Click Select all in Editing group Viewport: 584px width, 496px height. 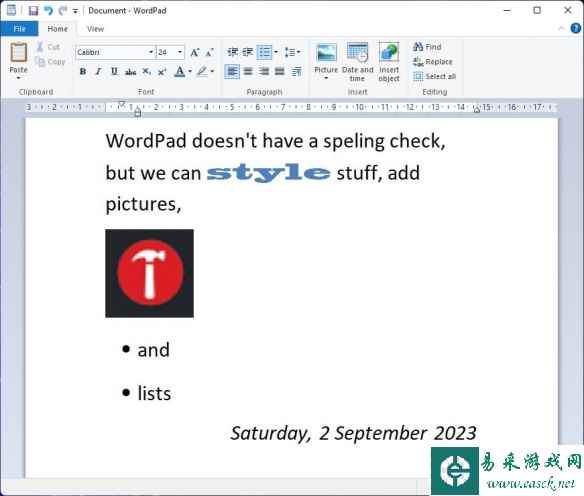[435, 76]
